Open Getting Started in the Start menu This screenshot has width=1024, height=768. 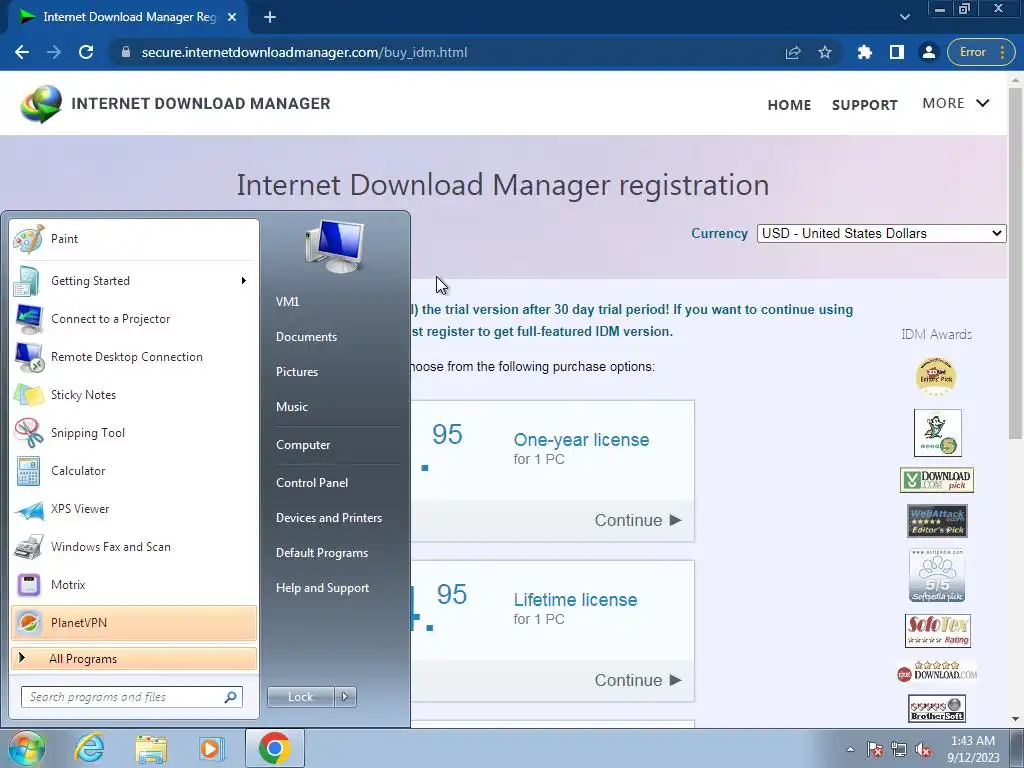point(134,281)
